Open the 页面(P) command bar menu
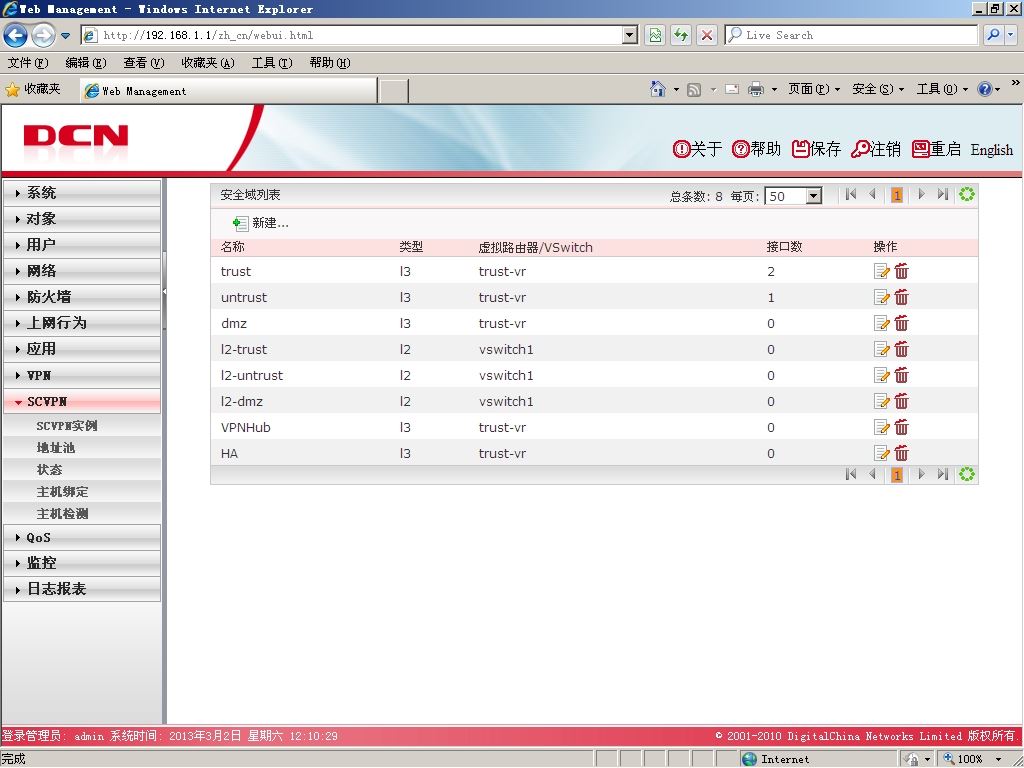The image size is (1024, 768). tap(814, 89)
